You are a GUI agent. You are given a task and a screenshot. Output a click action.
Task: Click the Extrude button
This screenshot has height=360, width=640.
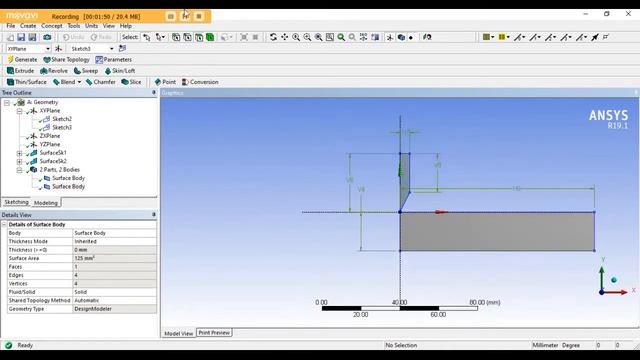click(x=20, y=71)
